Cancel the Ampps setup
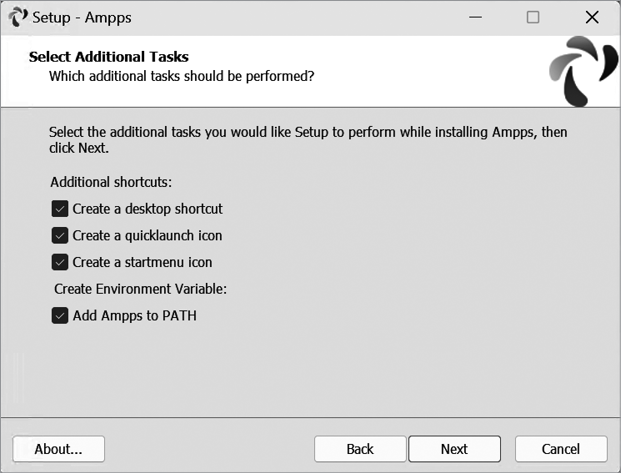This screenshot has height=473, width=621. pos(561,449)
